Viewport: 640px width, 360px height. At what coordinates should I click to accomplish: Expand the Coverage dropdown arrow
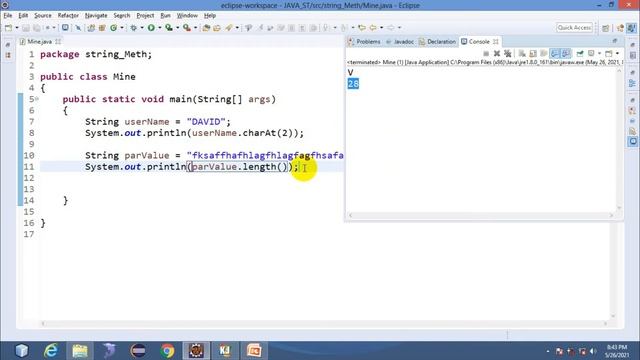(178, 28)
